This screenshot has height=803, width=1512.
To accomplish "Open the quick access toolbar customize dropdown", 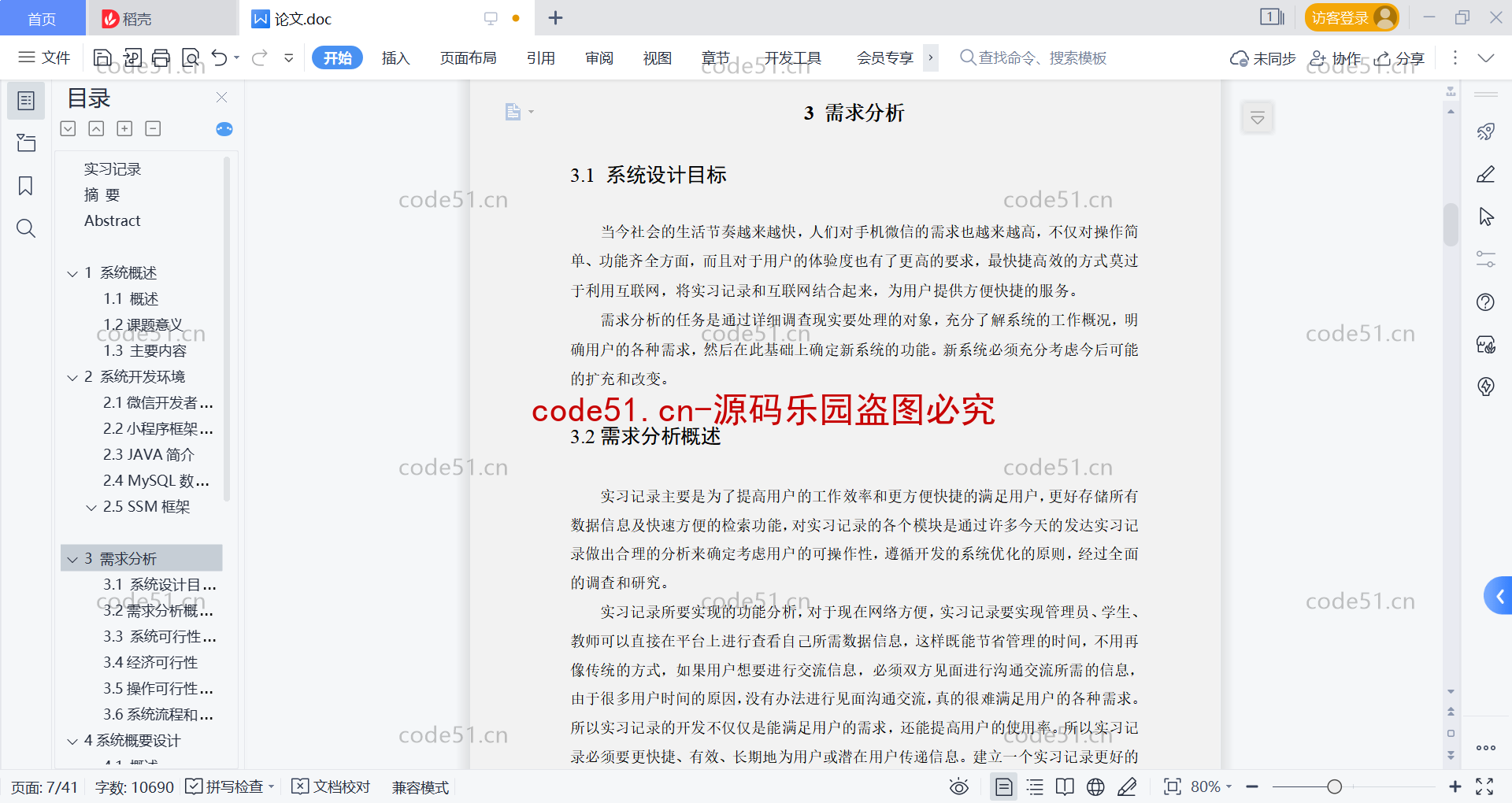I will [289, 57].
